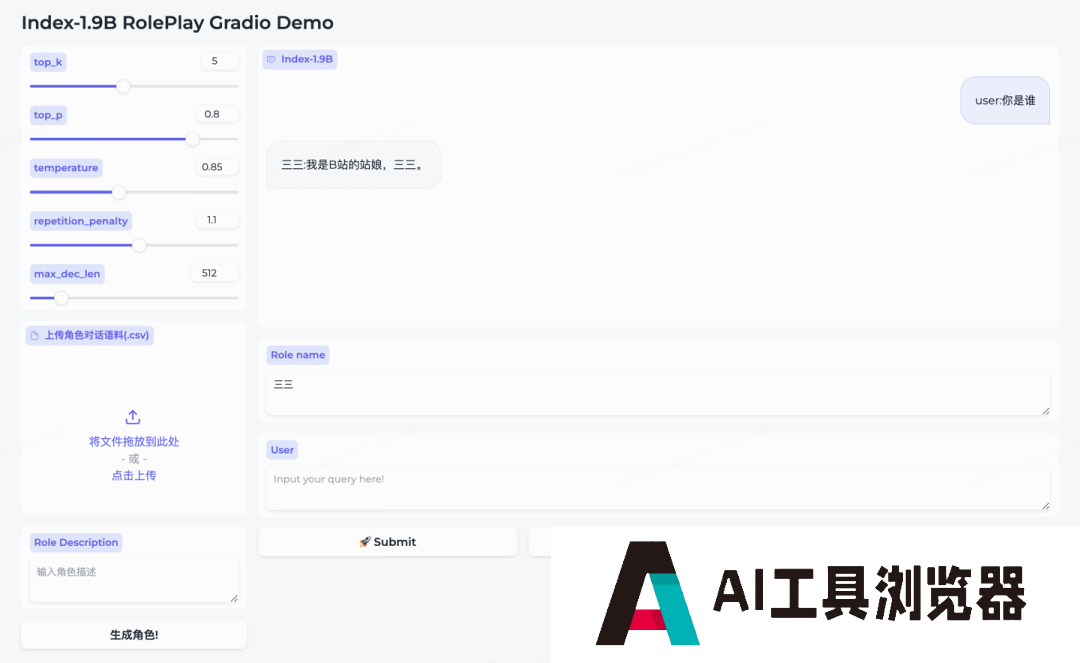Adjust the temperature slider handle
The height and width of the screenshot is (663, 1080).
click(118, 192)
